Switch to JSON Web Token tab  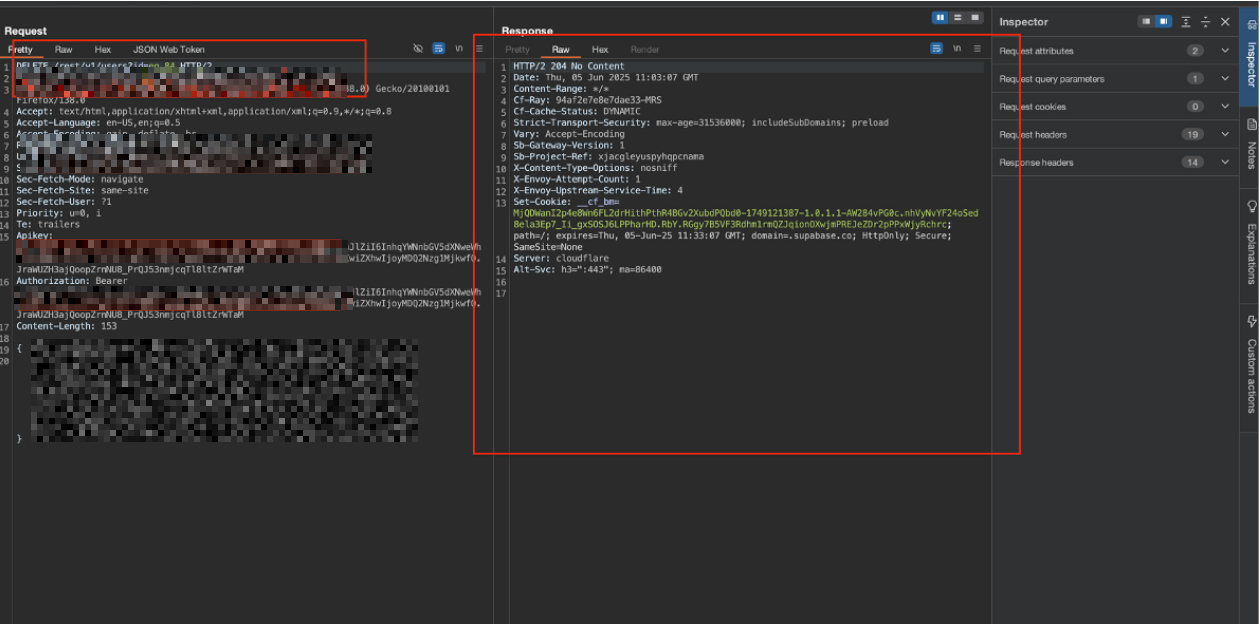click(169, 49)
